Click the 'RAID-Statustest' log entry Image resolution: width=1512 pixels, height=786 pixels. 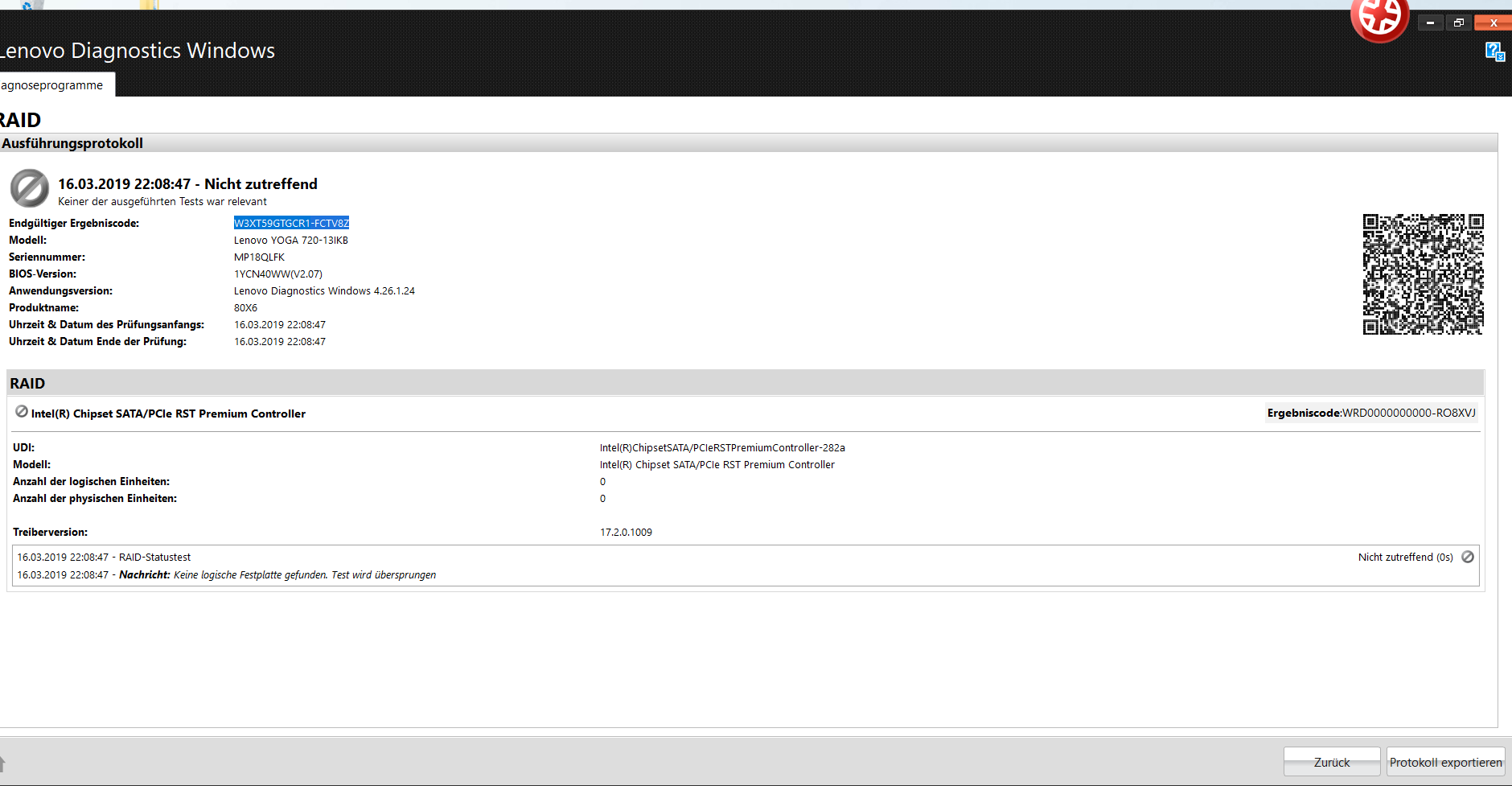(x=154, y=557)
